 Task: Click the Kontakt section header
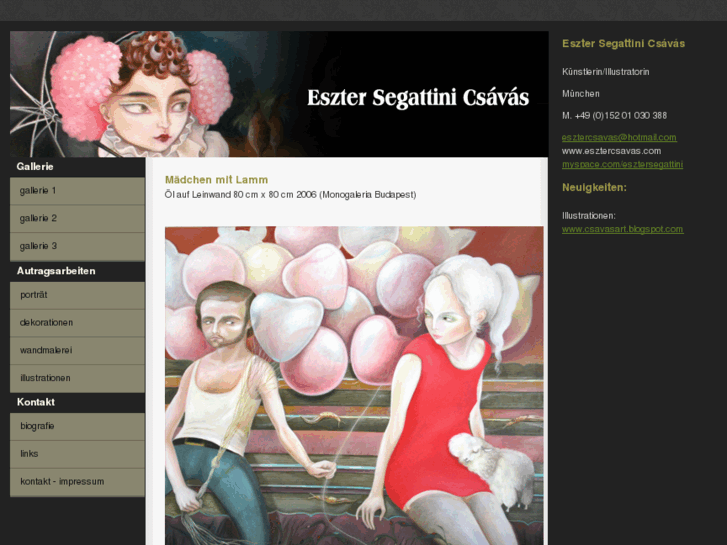click(x=36, y=402)
